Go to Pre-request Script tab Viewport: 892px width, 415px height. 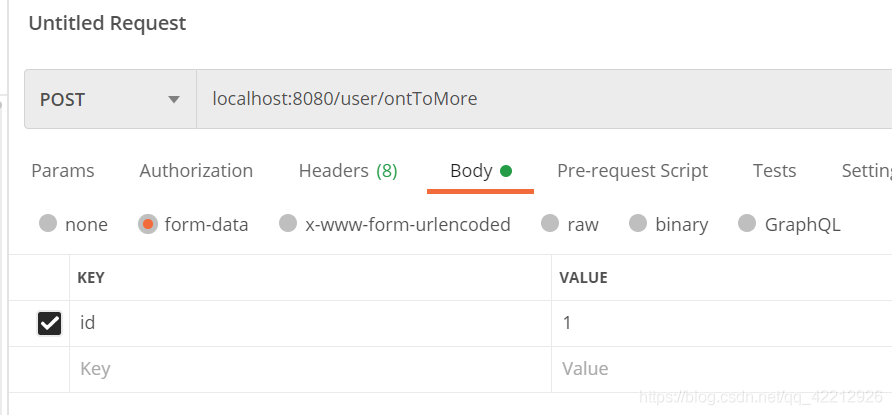tap(632, 171)
